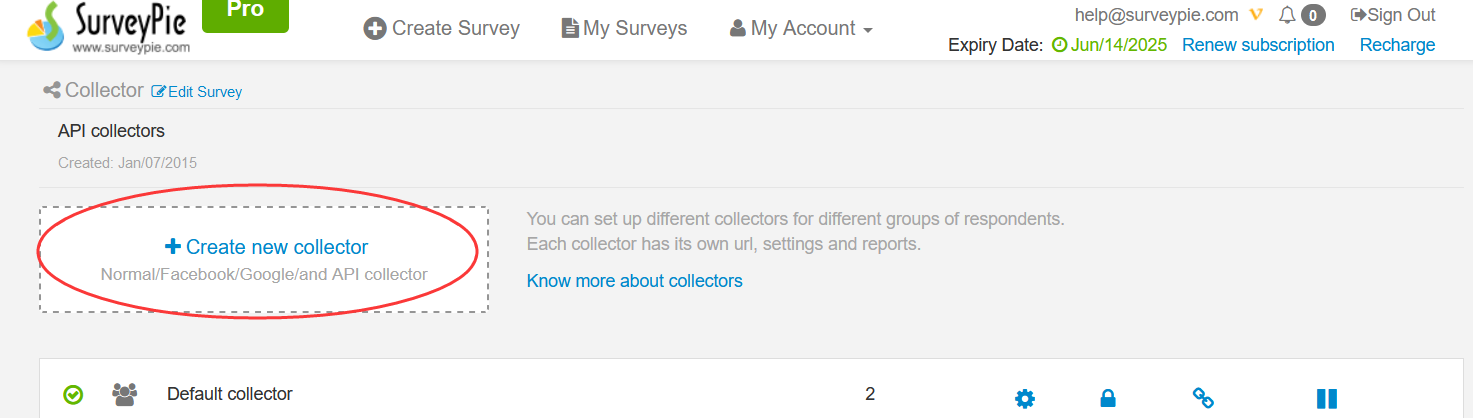Open notifications bell

[1287, 15]
